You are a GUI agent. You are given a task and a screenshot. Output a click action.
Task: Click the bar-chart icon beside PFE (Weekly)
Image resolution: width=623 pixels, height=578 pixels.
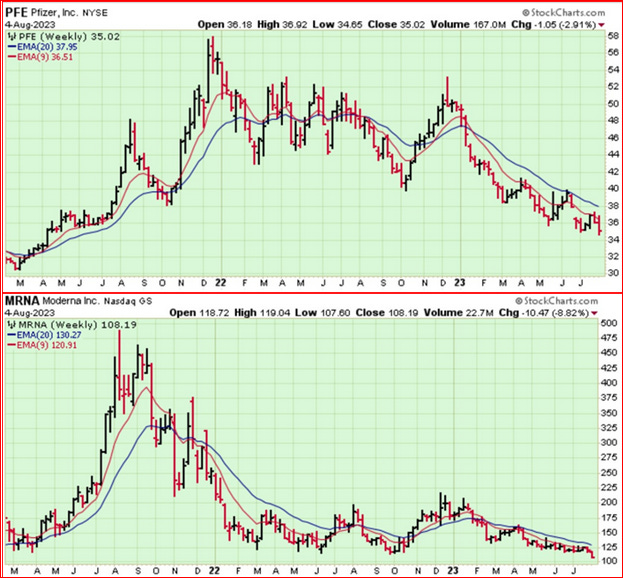coord(12,37)
